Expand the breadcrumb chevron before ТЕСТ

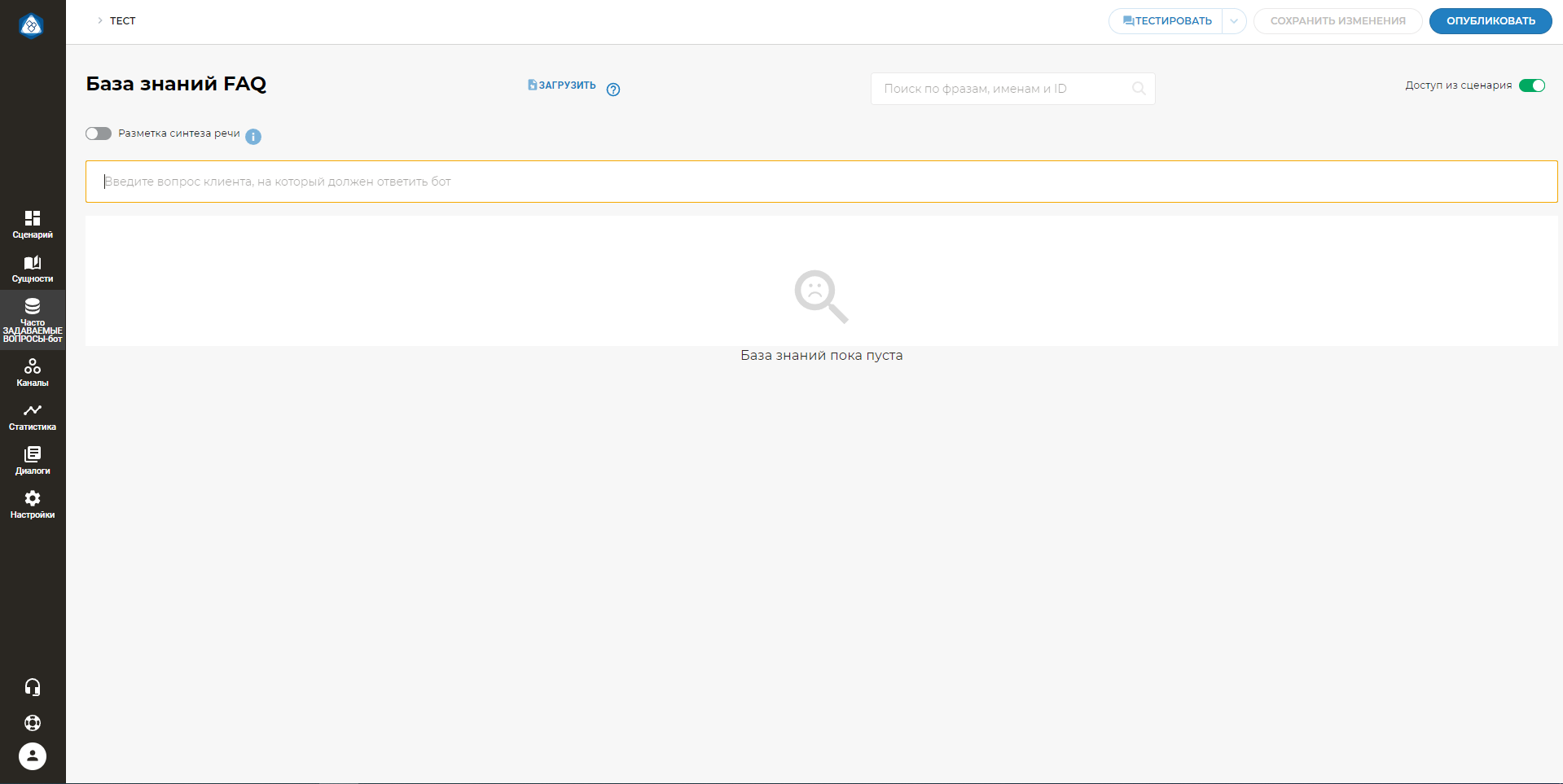[100, 20]
